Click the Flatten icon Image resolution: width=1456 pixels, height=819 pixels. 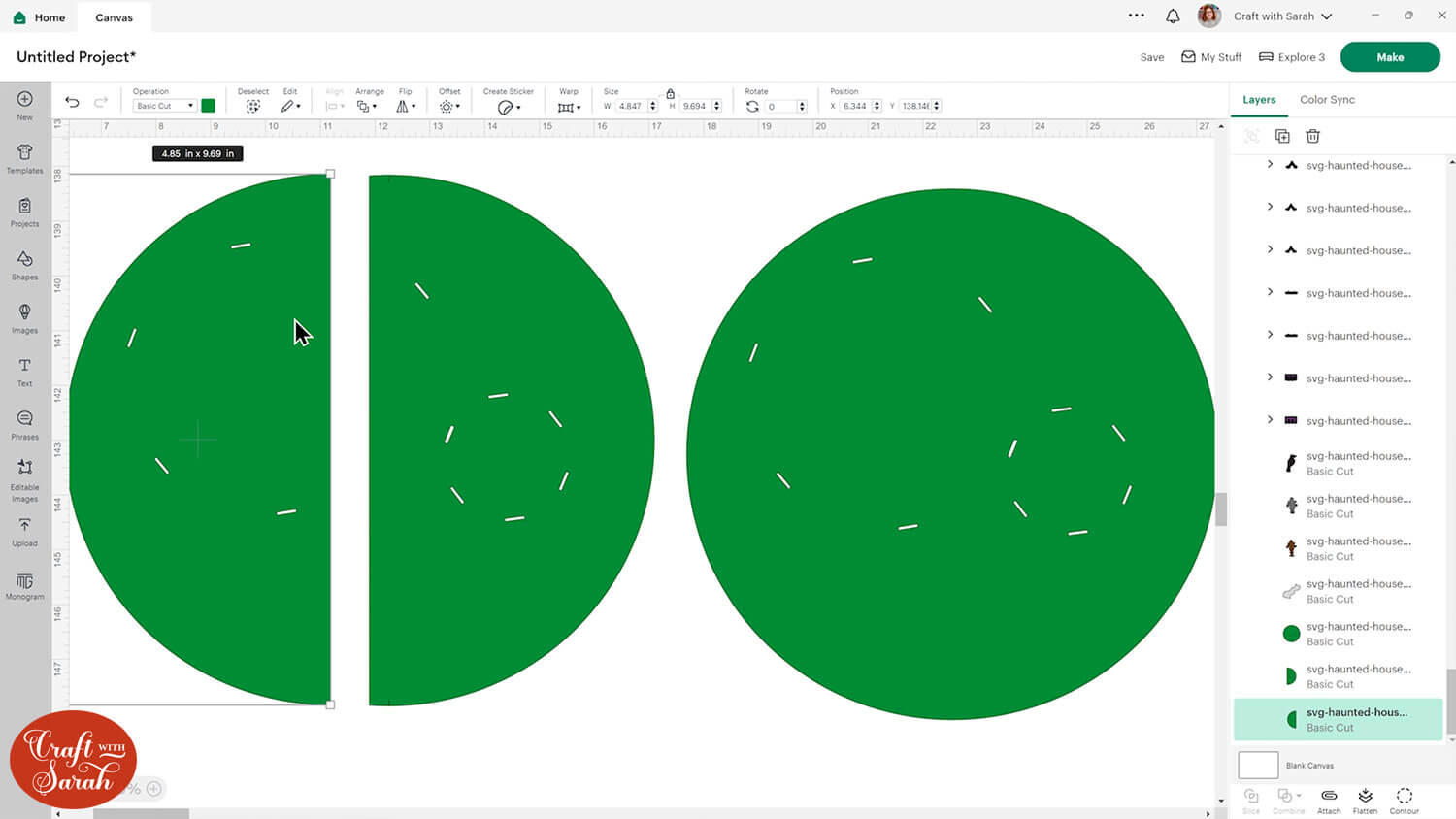[1365, 800]
